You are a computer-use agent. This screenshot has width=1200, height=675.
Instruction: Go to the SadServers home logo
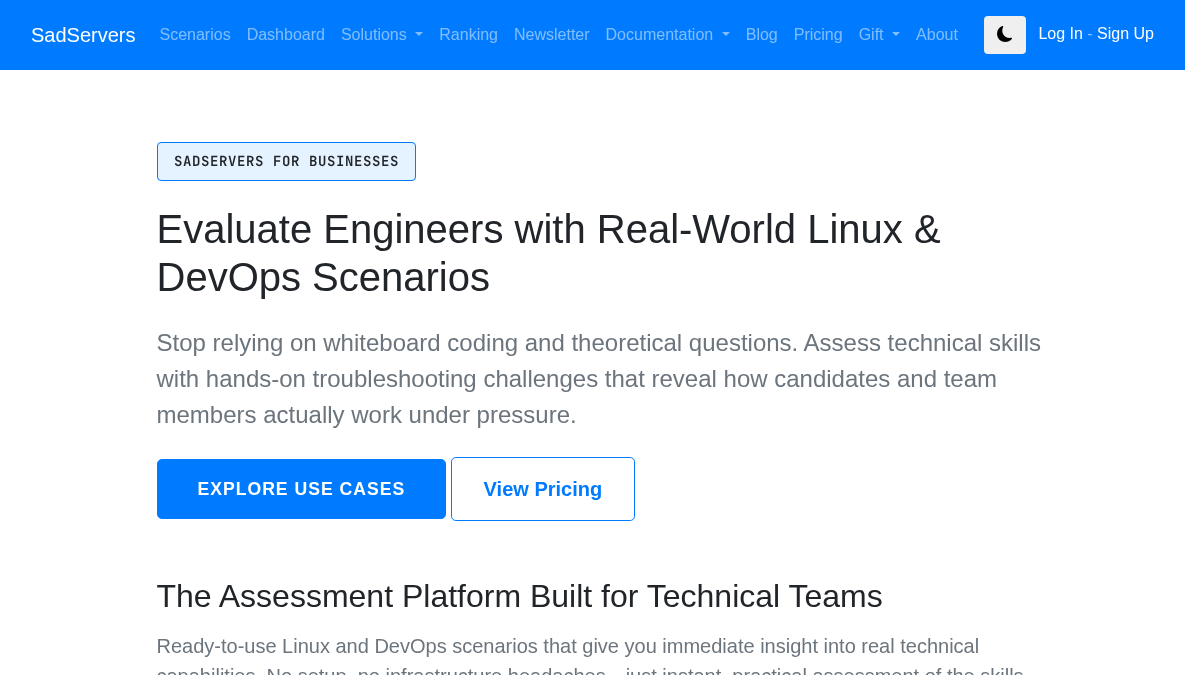click(83, 35)
